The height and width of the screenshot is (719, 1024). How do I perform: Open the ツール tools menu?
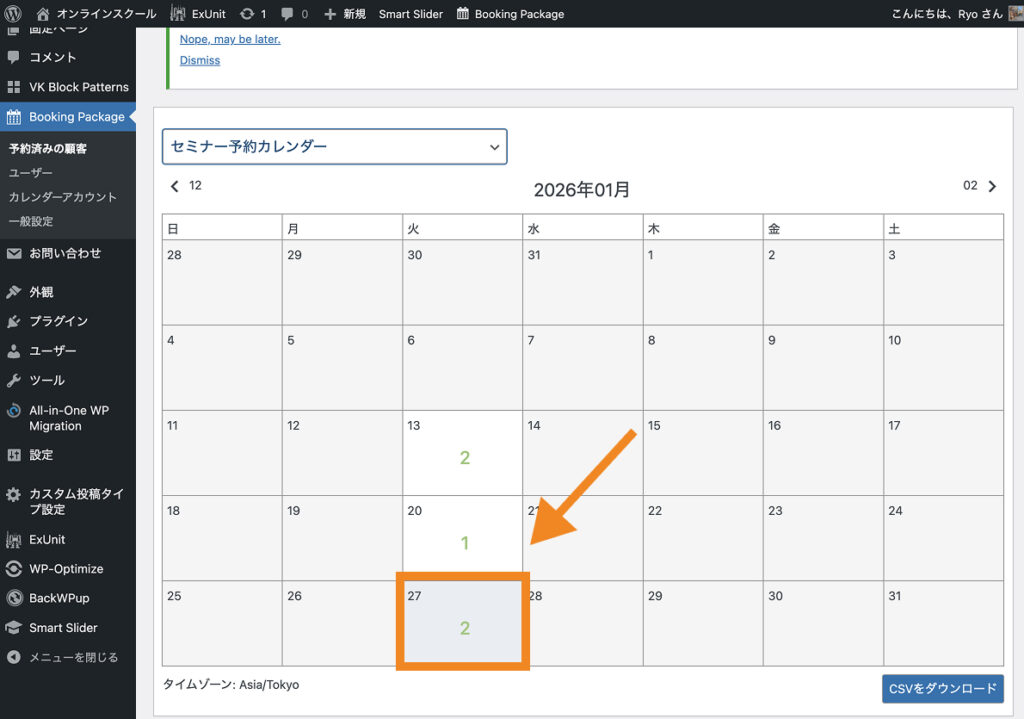pos(46,380)
